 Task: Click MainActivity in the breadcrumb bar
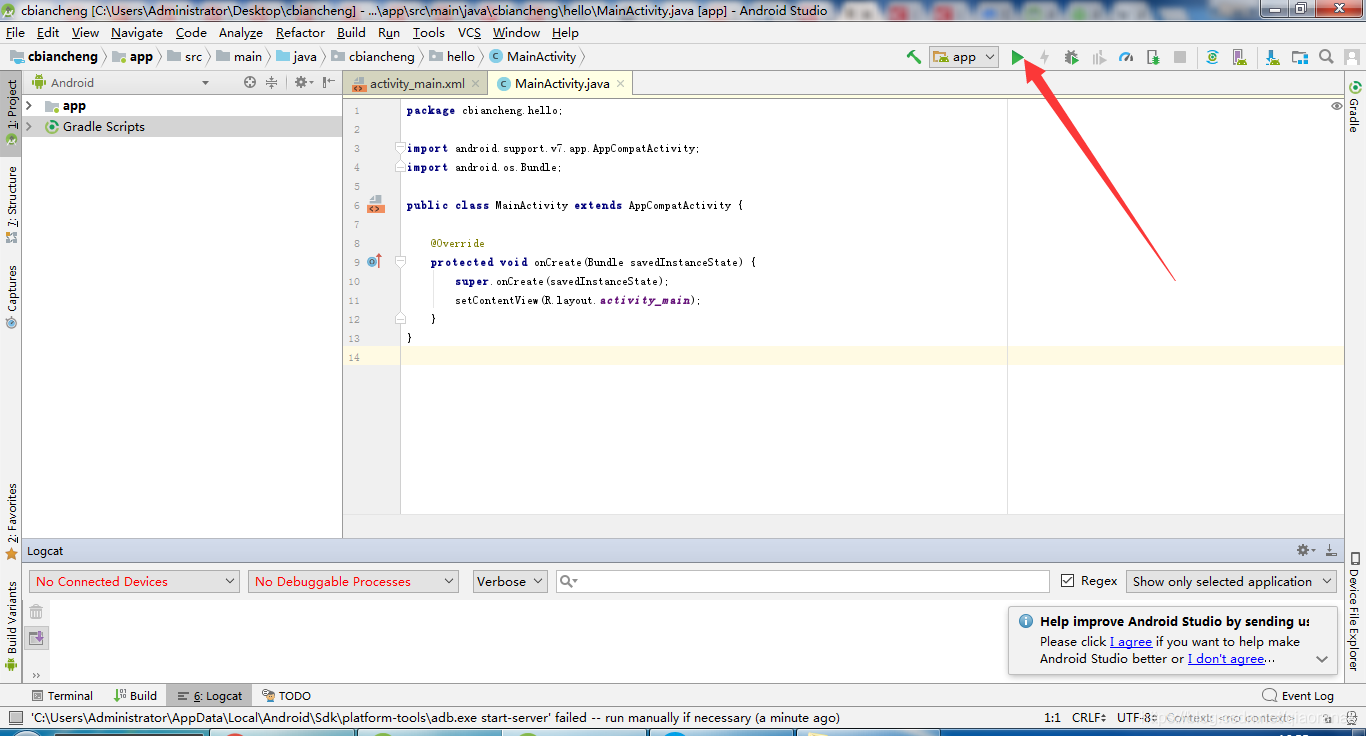click(x=533, y=57)
